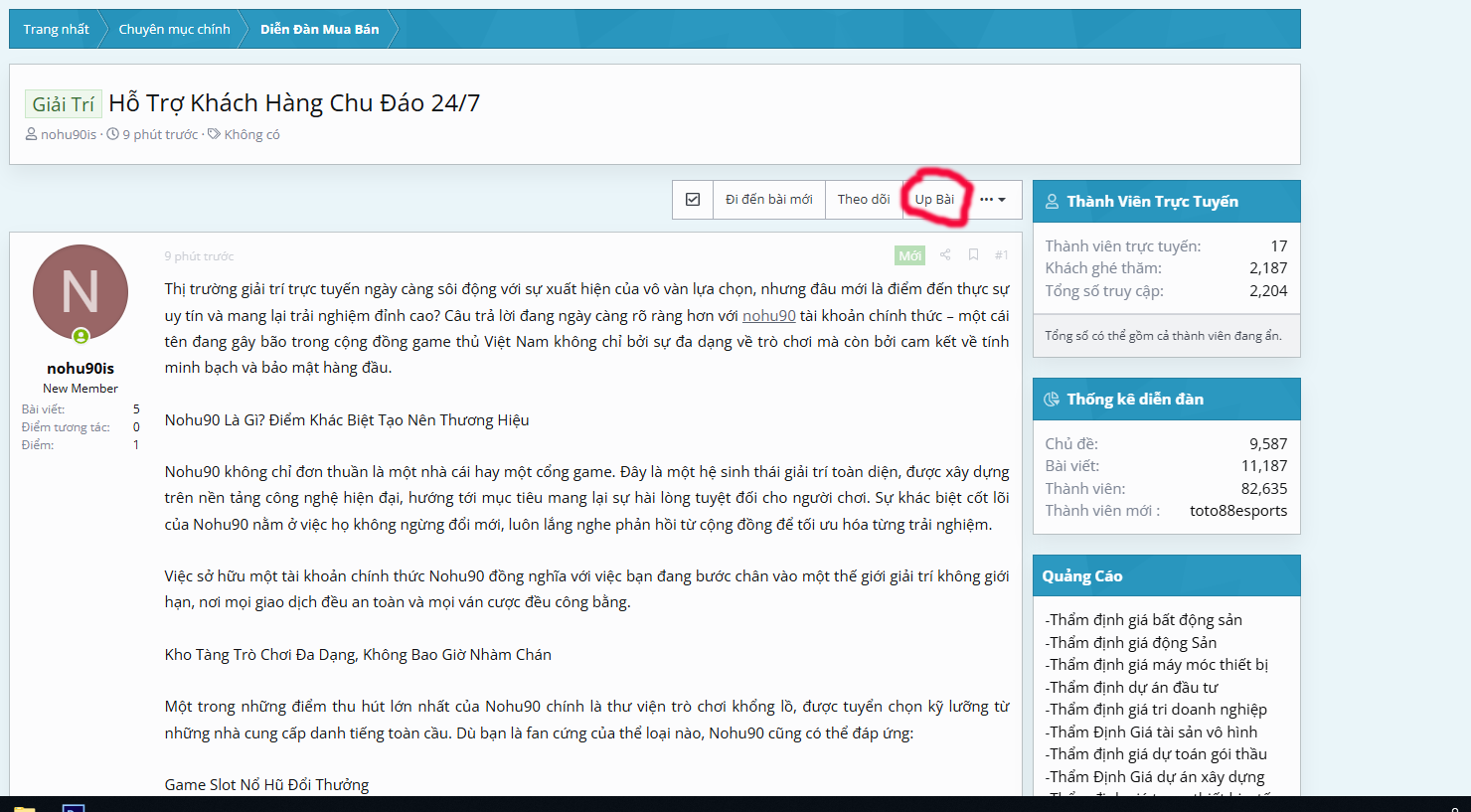Click the post number #1 permalink
Viewport: 1471px width, 812px height.
point(1001,255)
